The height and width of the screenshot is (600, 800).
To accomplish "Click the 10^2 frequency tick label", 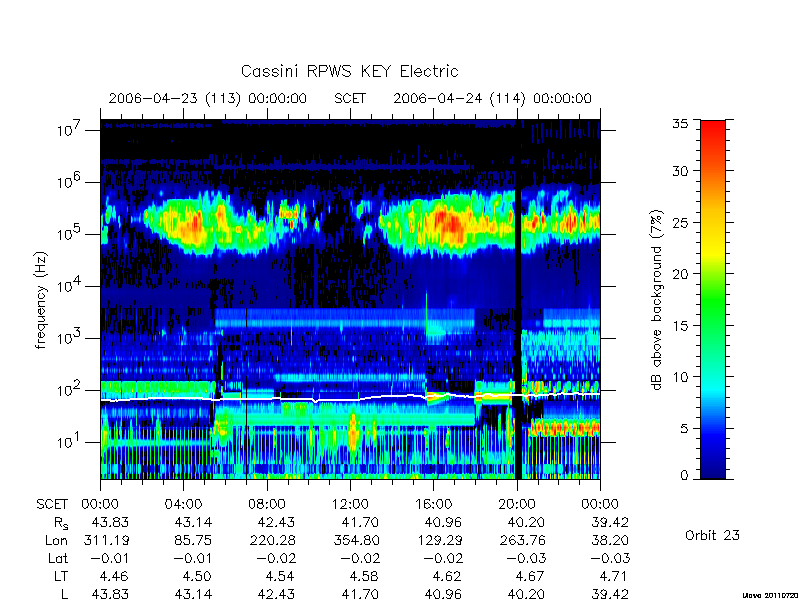I will pos(69,389).
